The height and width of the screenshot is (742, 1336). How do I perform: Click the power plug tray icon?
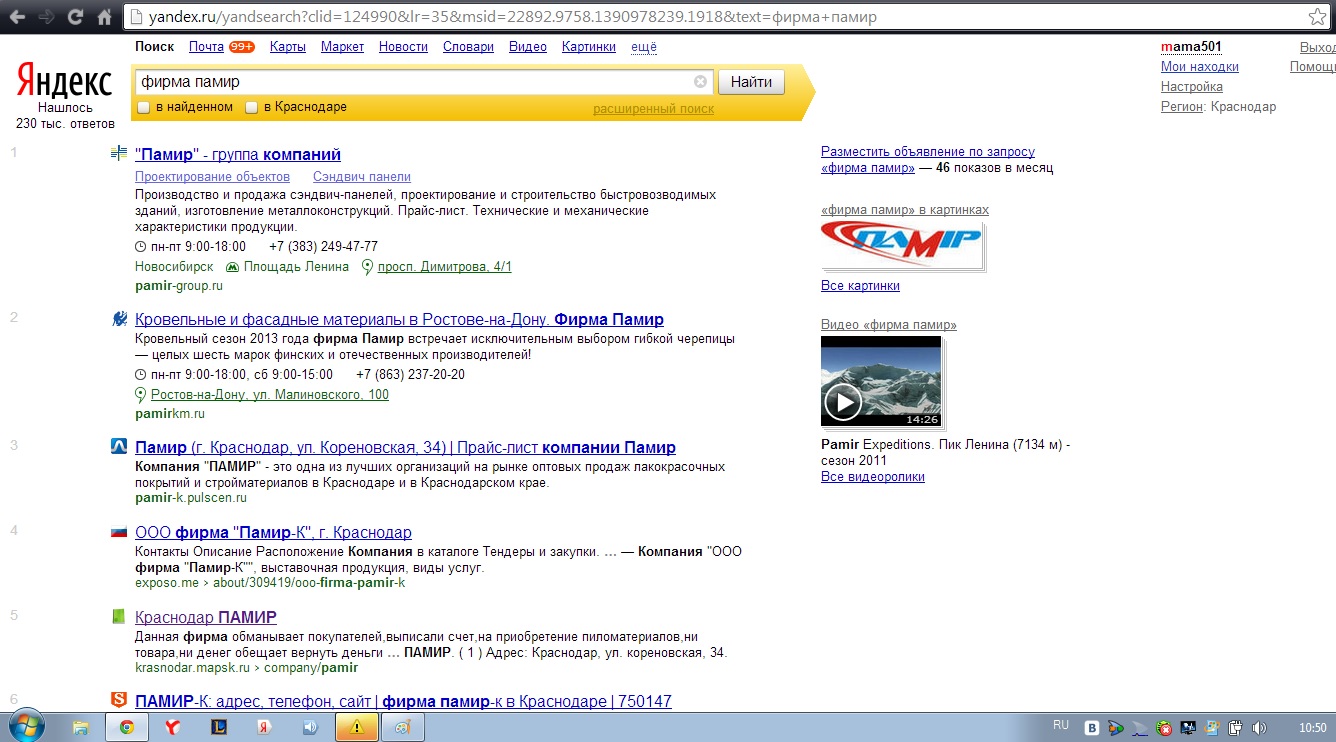[1236, 727]
